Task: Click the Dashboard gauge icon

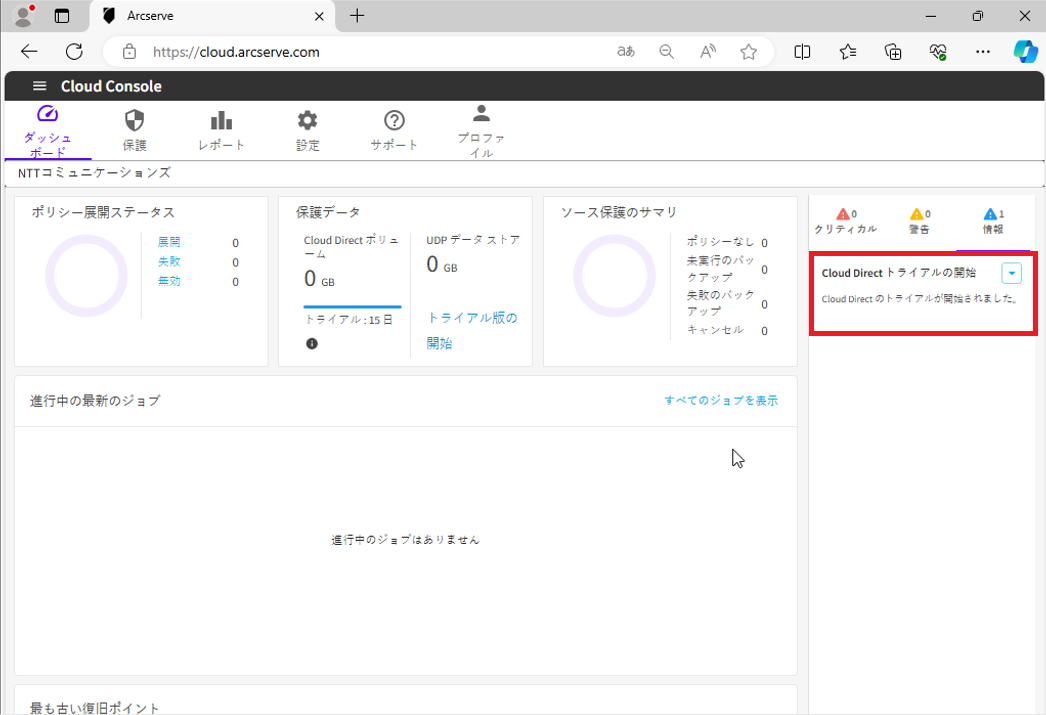Action: [47, 114]
